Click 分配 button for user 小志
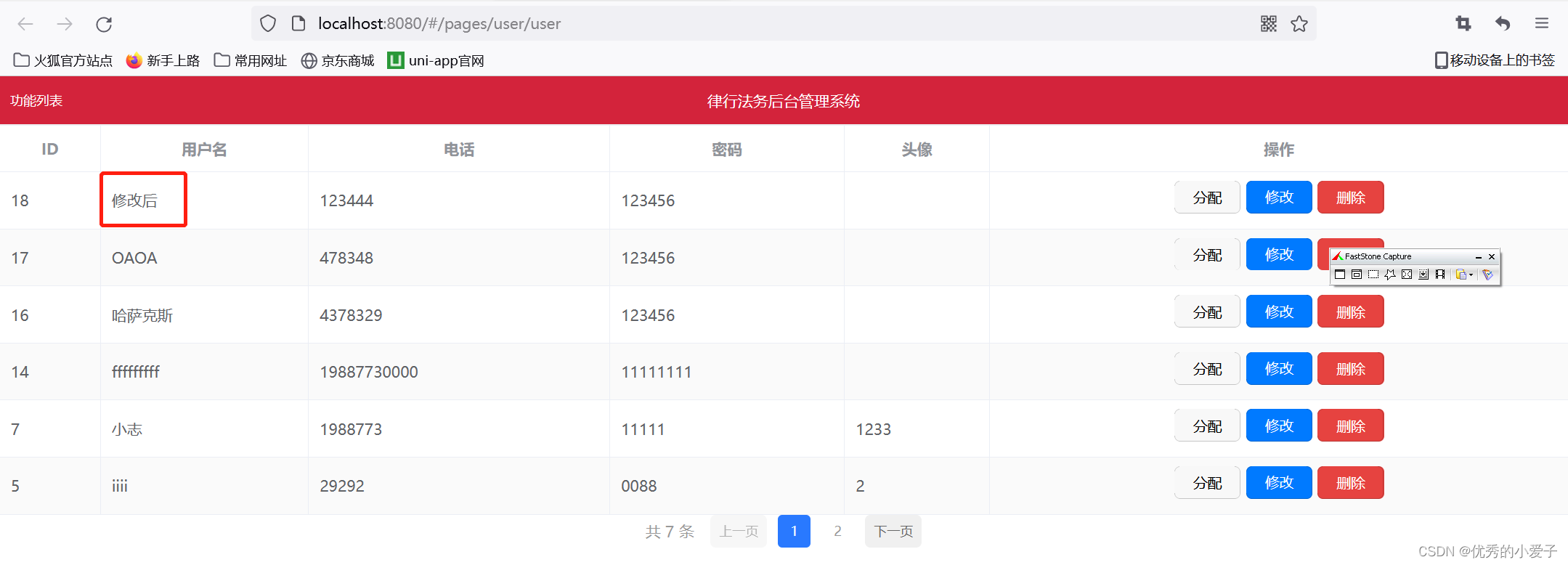 pos(1207,426)
